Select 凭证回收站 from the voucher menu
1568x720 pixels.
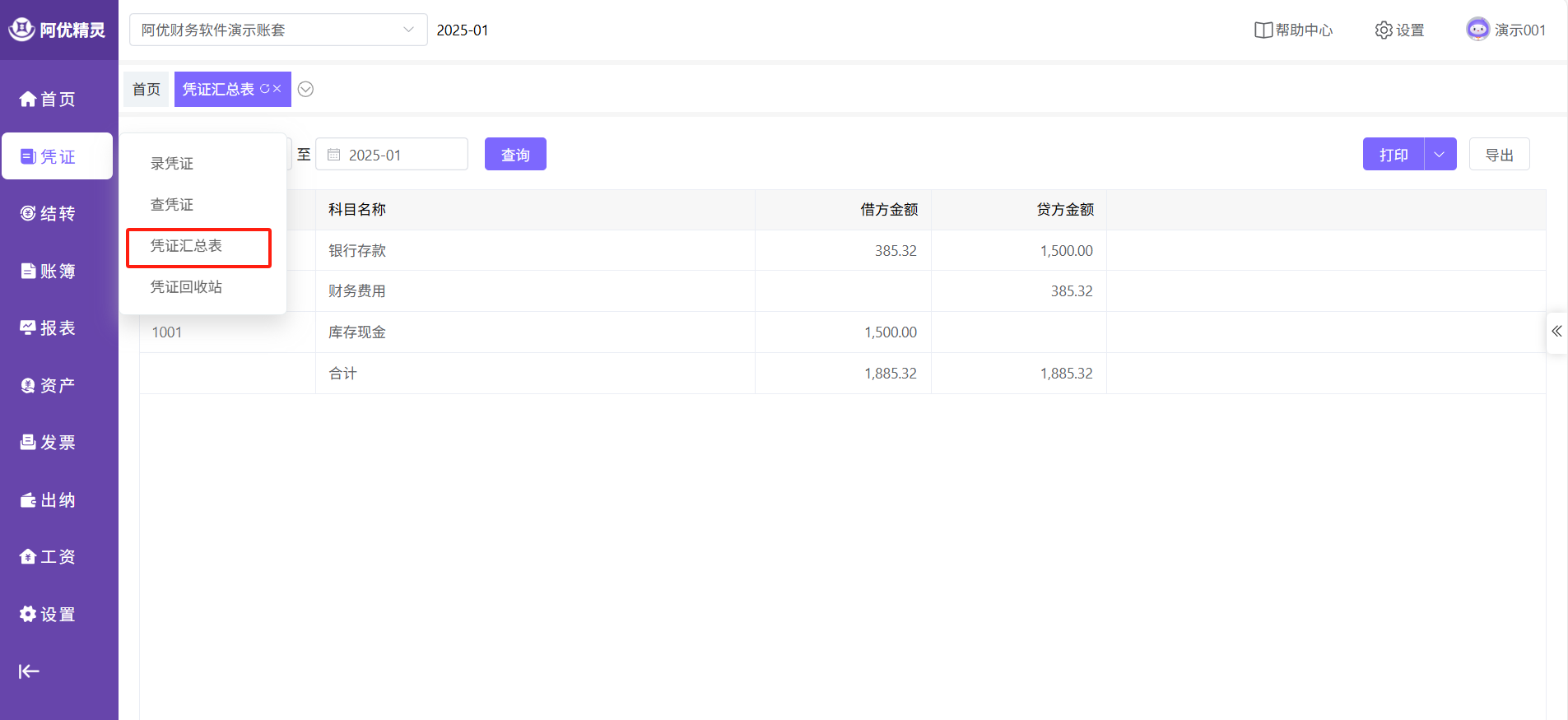pyautogui.click(x=186, y=287)
